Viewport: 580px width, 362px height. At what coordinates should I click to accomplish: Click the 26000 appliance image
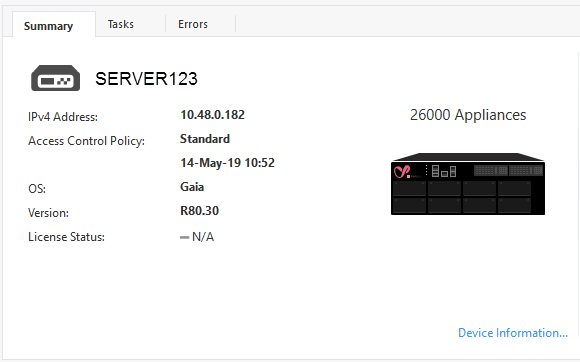(468, 184)
